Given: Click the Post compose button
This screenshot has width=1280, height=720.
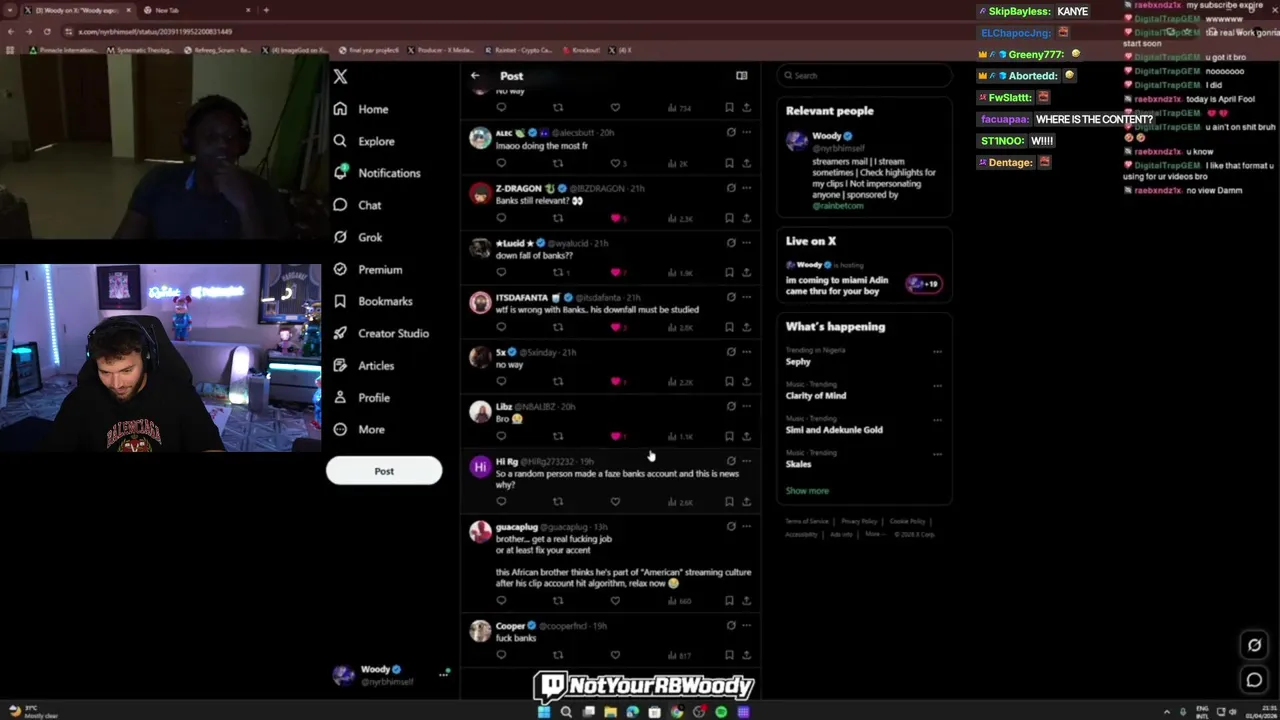Looking at the screenshot, I should (x=384, y=471).
